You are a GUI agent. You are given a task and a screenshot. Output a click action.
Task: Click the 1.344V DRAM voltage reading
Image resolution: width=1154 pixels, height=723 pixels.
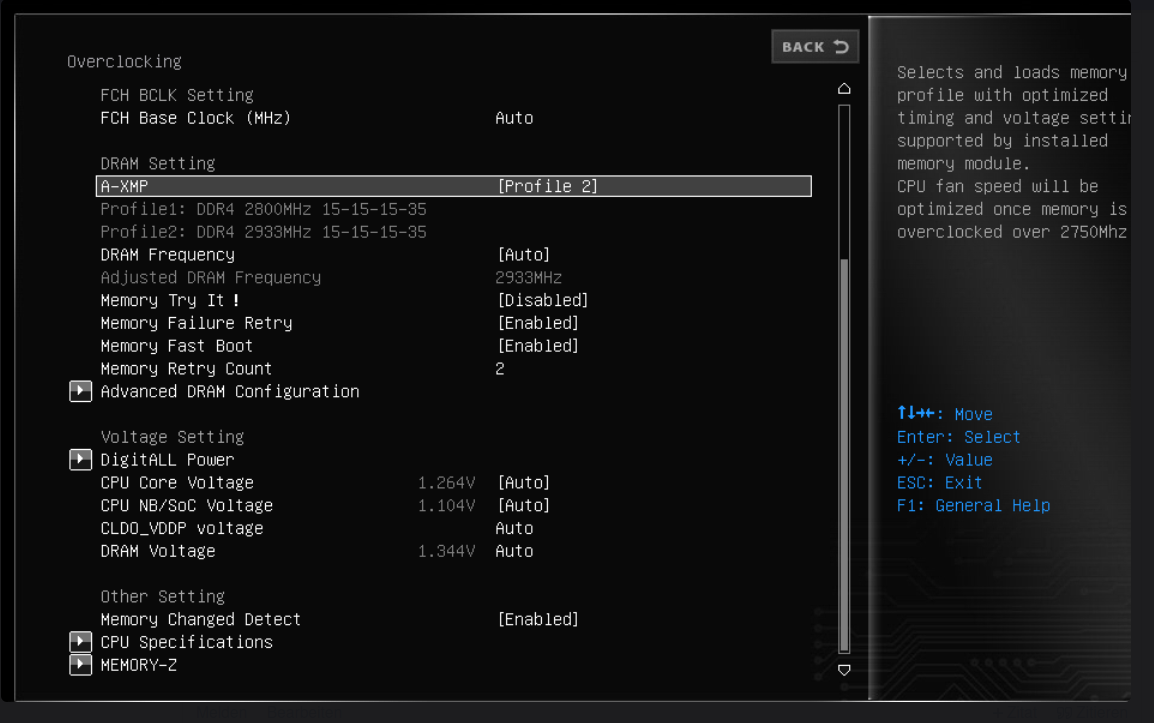[446, 551]
